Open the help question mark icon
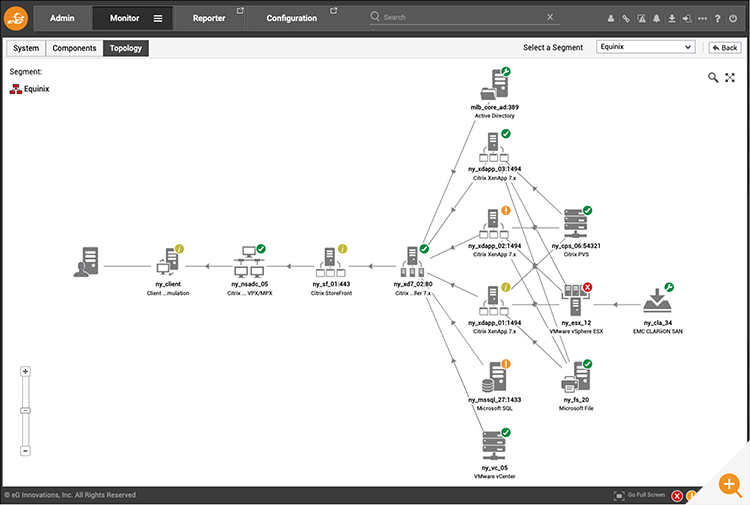 (717, 18)
